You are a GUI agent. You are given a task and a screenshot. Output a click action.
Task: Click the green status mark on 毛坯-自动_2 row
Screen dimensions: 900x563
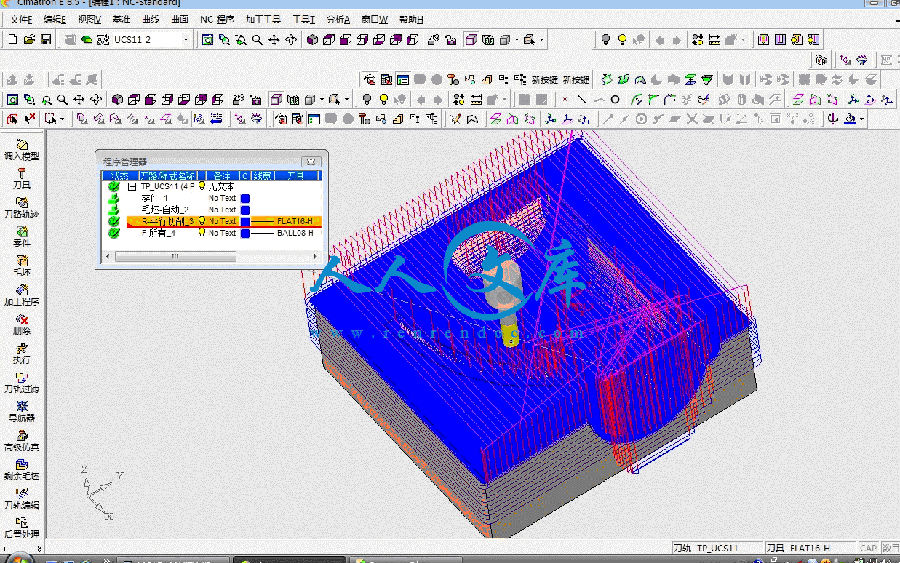[114, 209]
